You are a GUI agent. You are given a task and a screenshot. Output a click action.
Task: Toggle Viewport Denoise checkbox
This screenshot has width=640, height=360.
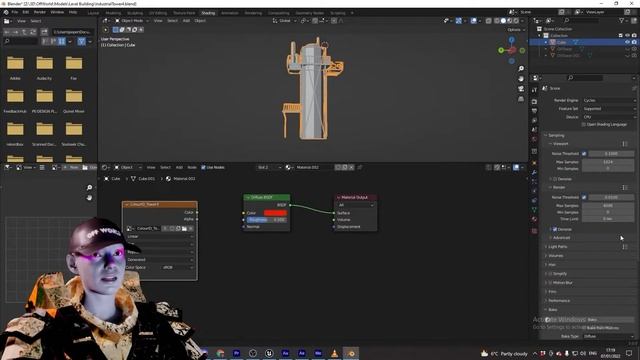click(555, 179)
